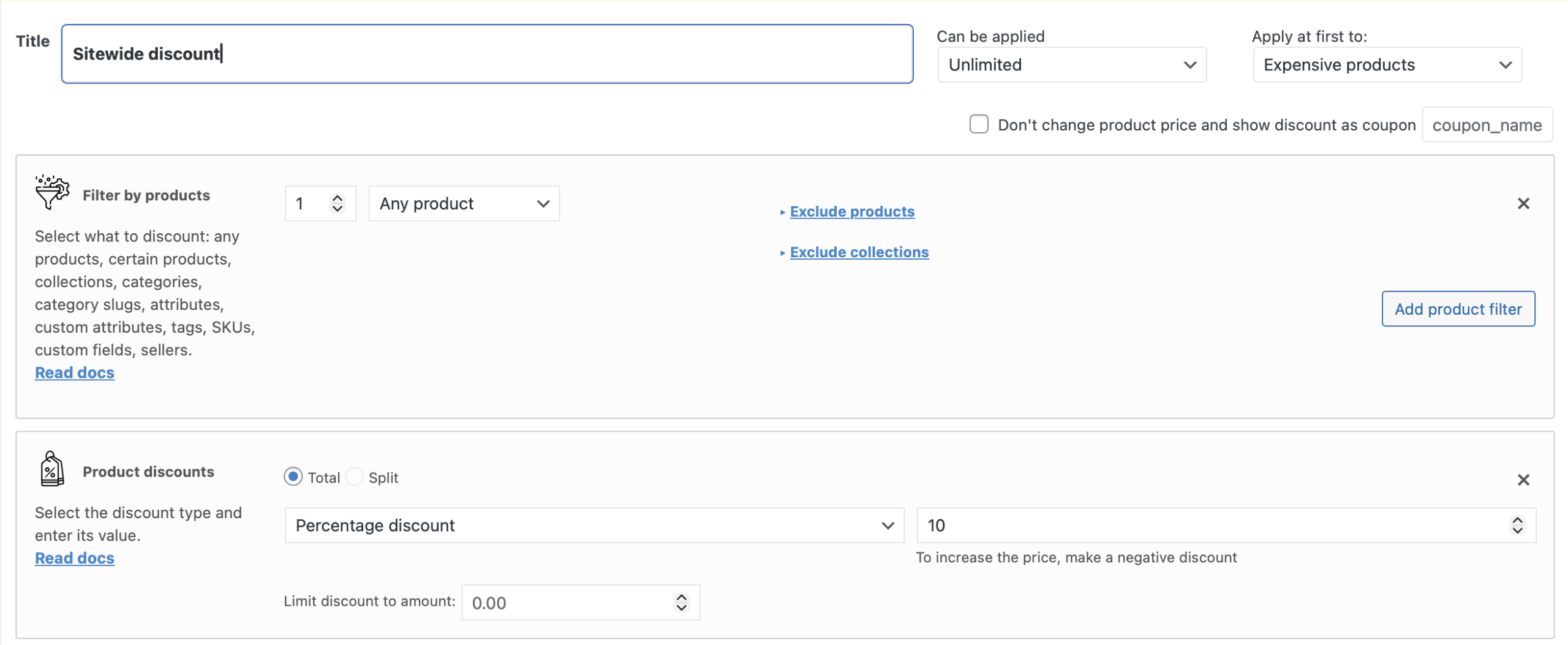Click the product quantity stepper arrows

tap(337, 203)
